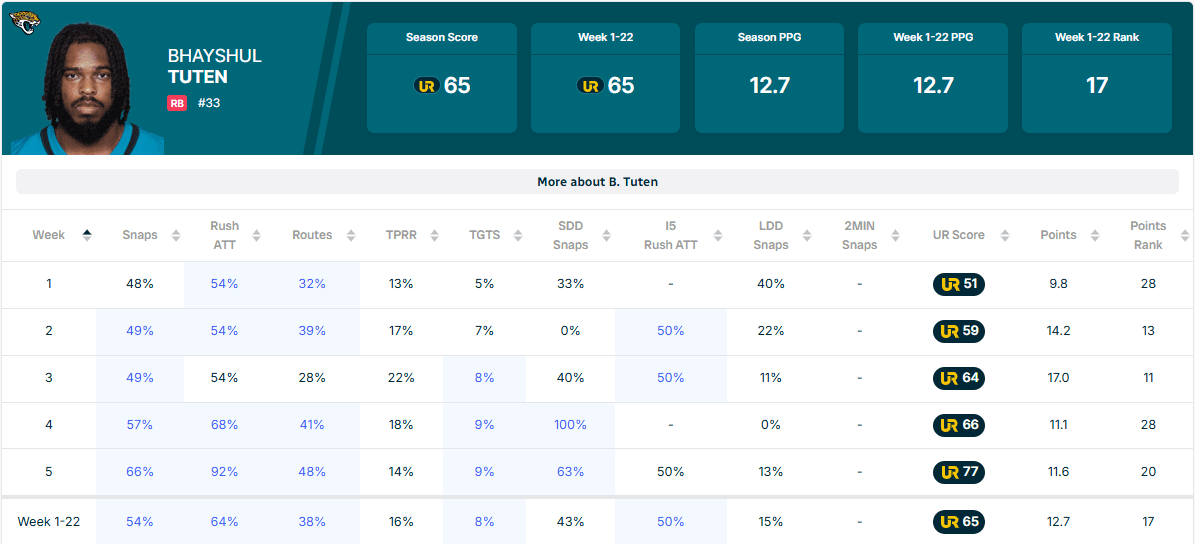Image resolution: width=1195 pixels, height=544 pixels.
Task: Click 40% LDD Snaps value in Week 1
Action: [x=771, y=284]
